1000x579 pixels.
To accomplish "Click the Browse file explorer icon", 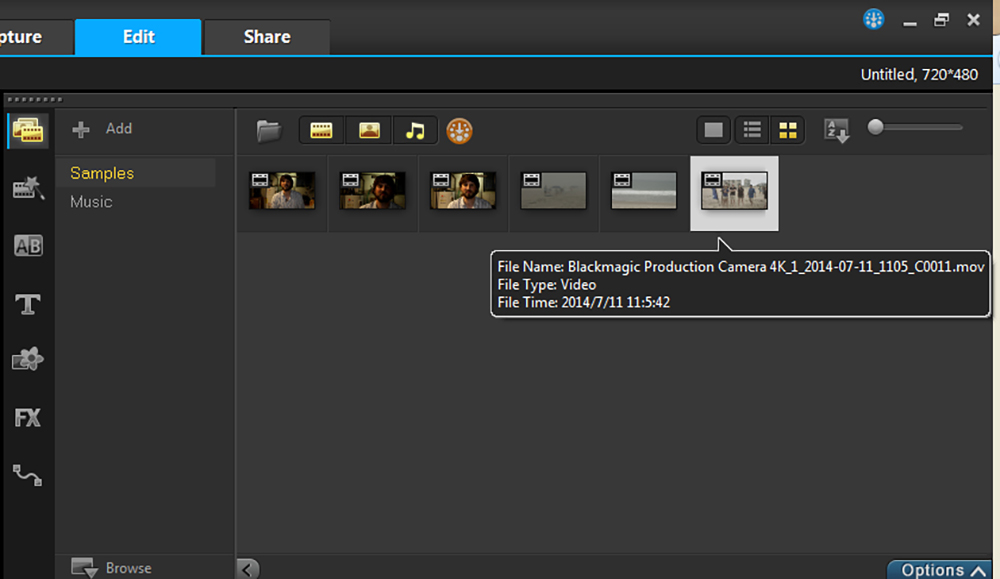I will tap(84, 568).
